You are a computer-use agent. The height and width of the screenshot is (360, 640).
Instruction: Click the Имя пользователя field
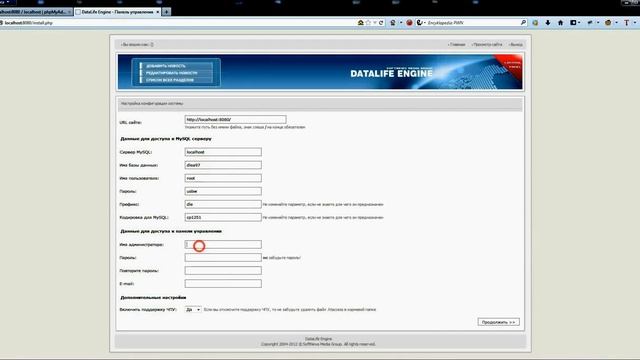click(x=223, y=178)
